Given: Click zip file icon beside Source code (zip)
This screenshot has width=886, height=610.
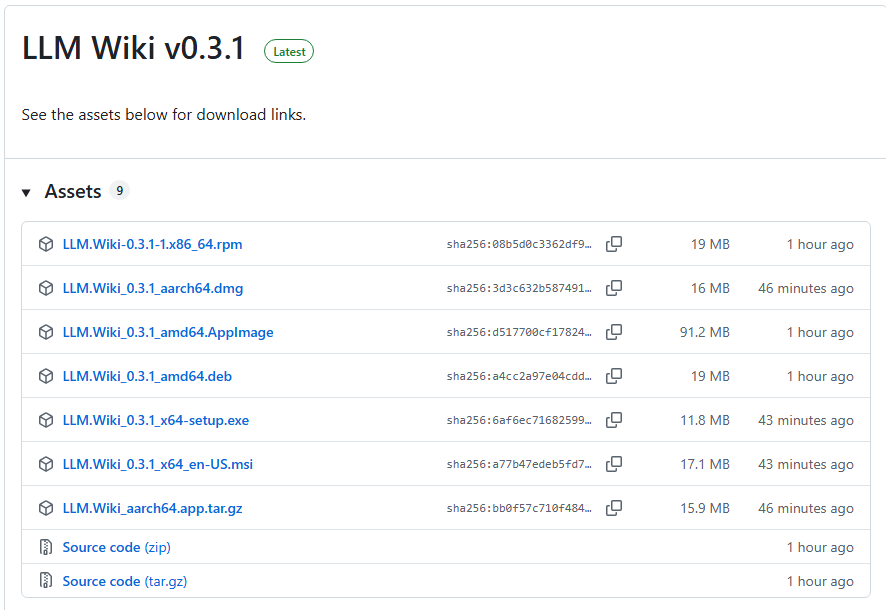Looking at the screenshot, I should (46, 547).
